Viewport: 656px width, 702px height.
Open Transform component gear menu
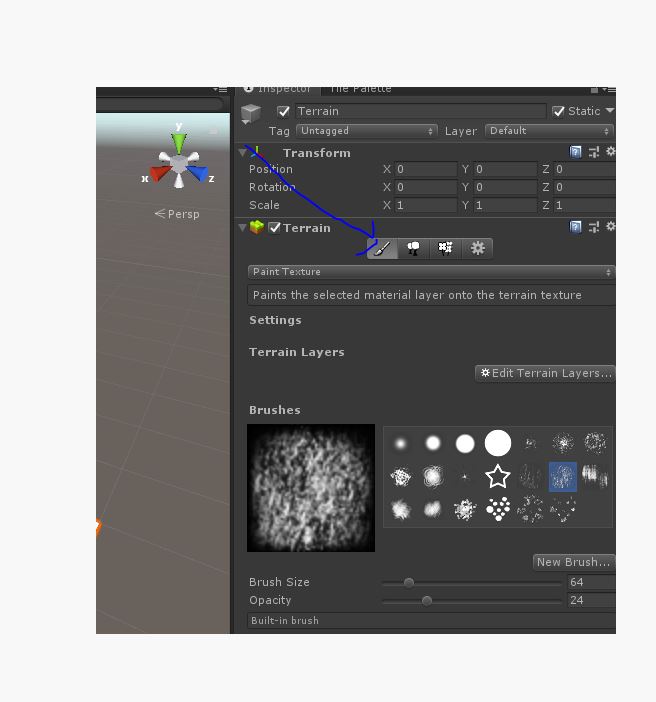[610, 151]
